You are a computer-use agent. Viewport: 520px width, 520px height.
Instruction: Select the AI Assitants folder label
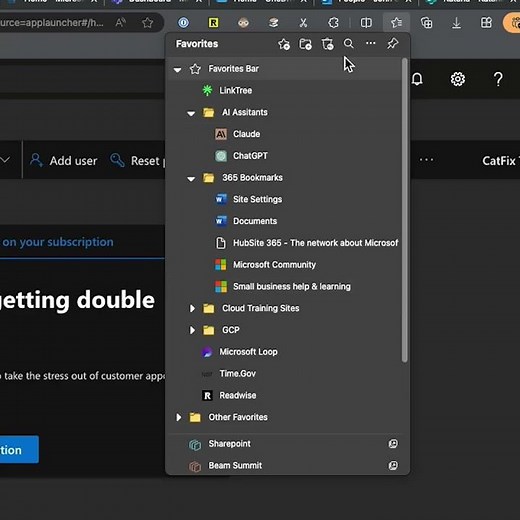[245, 112]
